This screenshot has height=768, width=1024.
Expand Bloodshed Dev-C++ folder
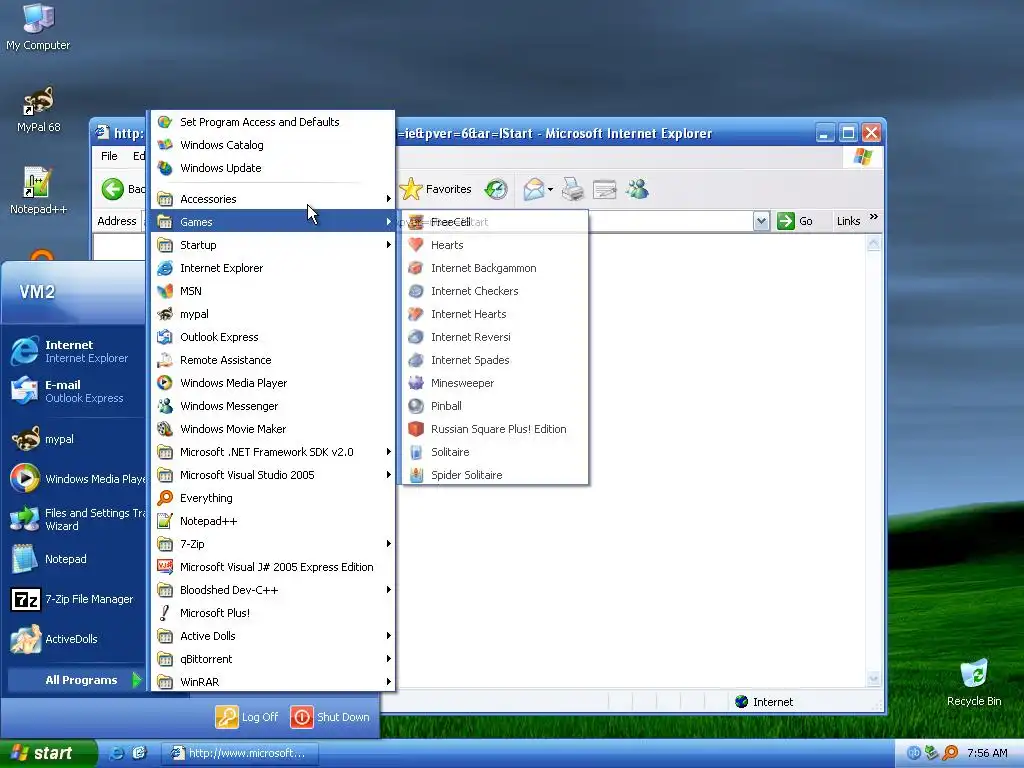click(x=273, y=590)
